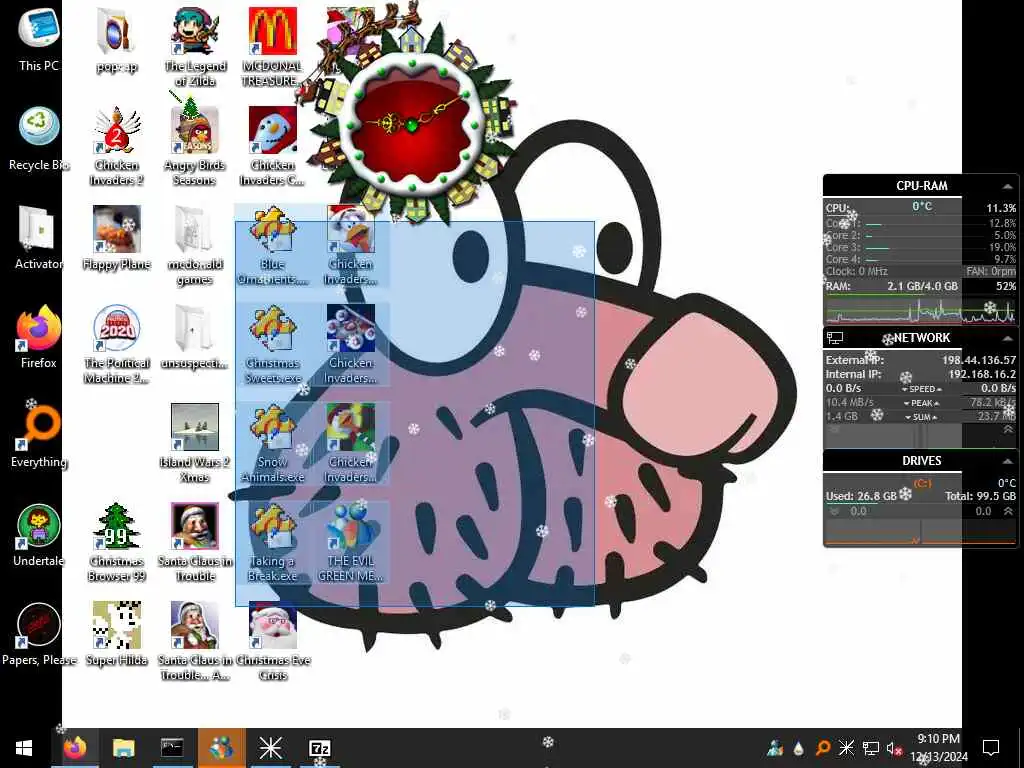Screen dimensions: 1024x768
Task: Click the water droplet tray icon
Action: pos(799,748)
